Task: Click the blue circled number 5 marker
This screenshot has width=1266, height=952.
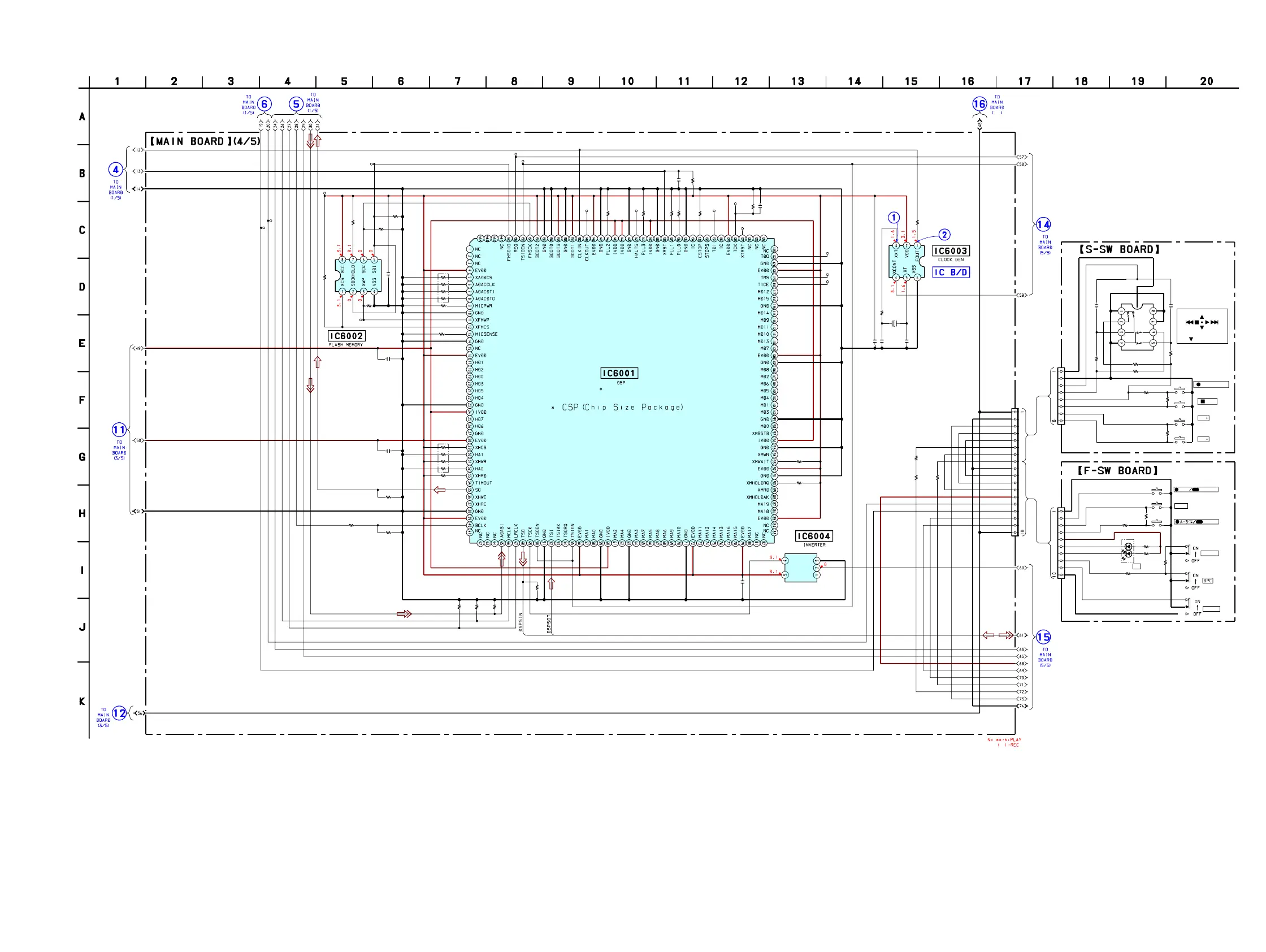Action: (296, 103)
